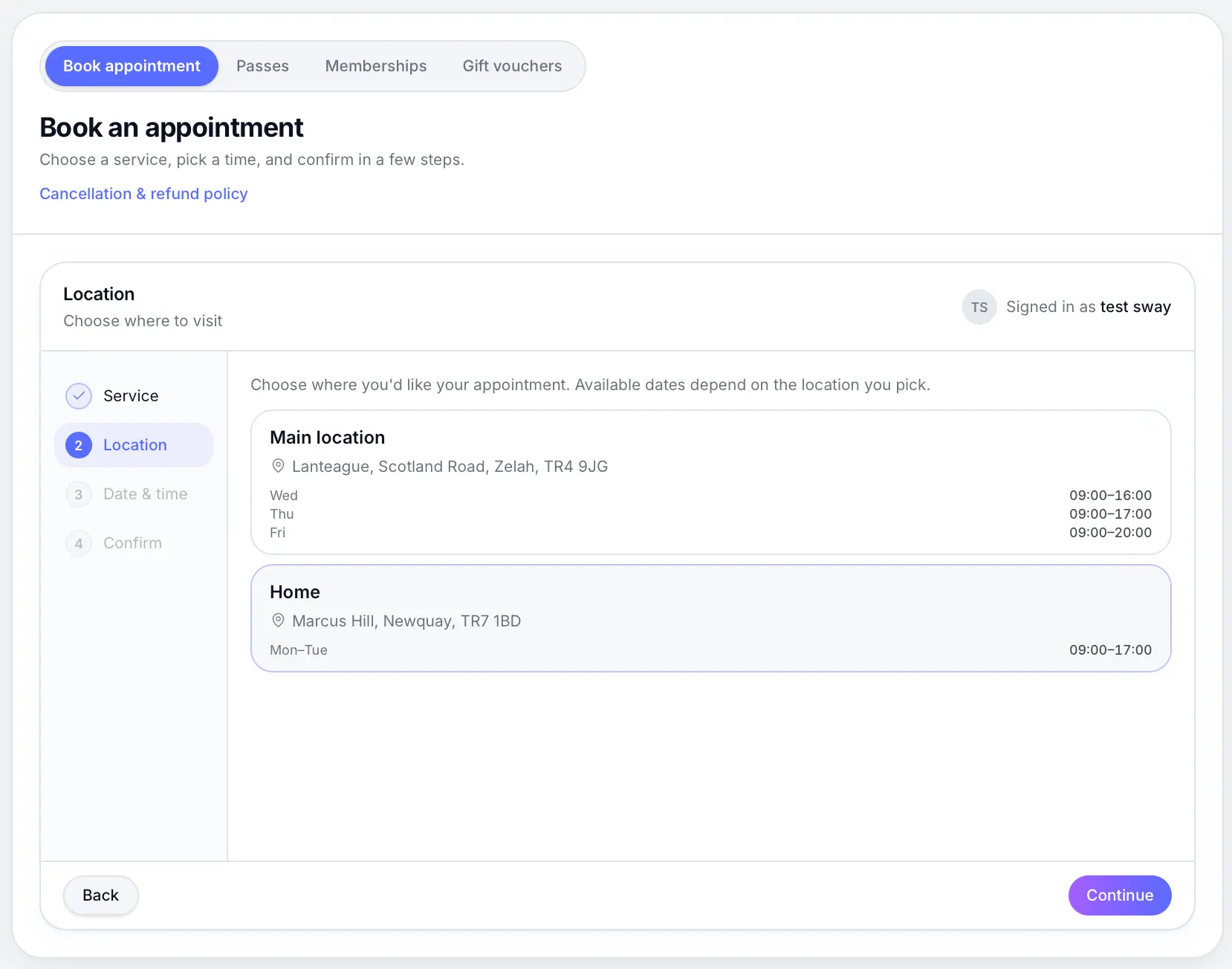Click the Thu opening day row

pyautogui.click(x=711, y=514)
